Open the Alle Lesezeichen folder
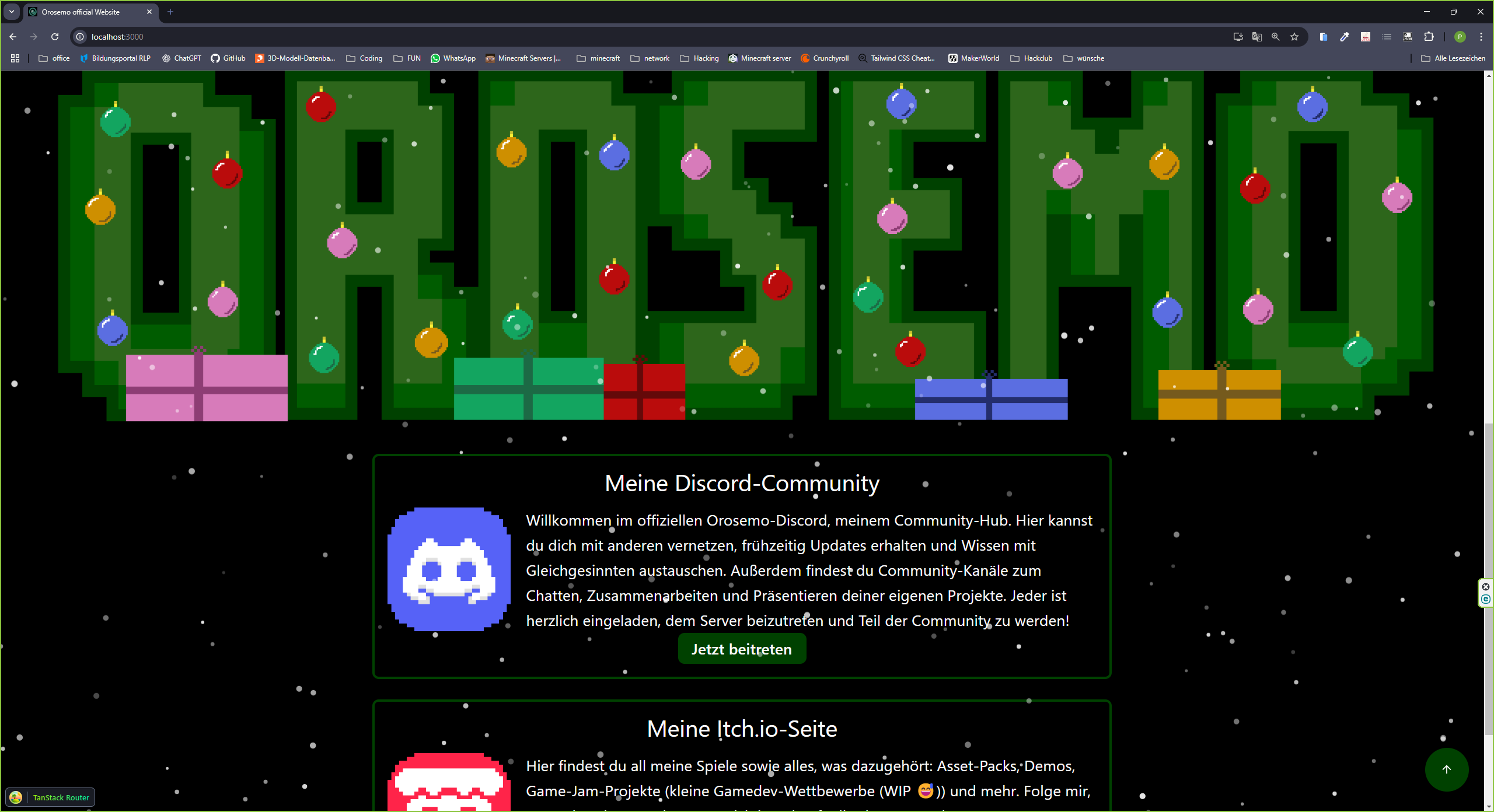Viewport: 1494px width, 812px height. click(x=1453, y=58)
